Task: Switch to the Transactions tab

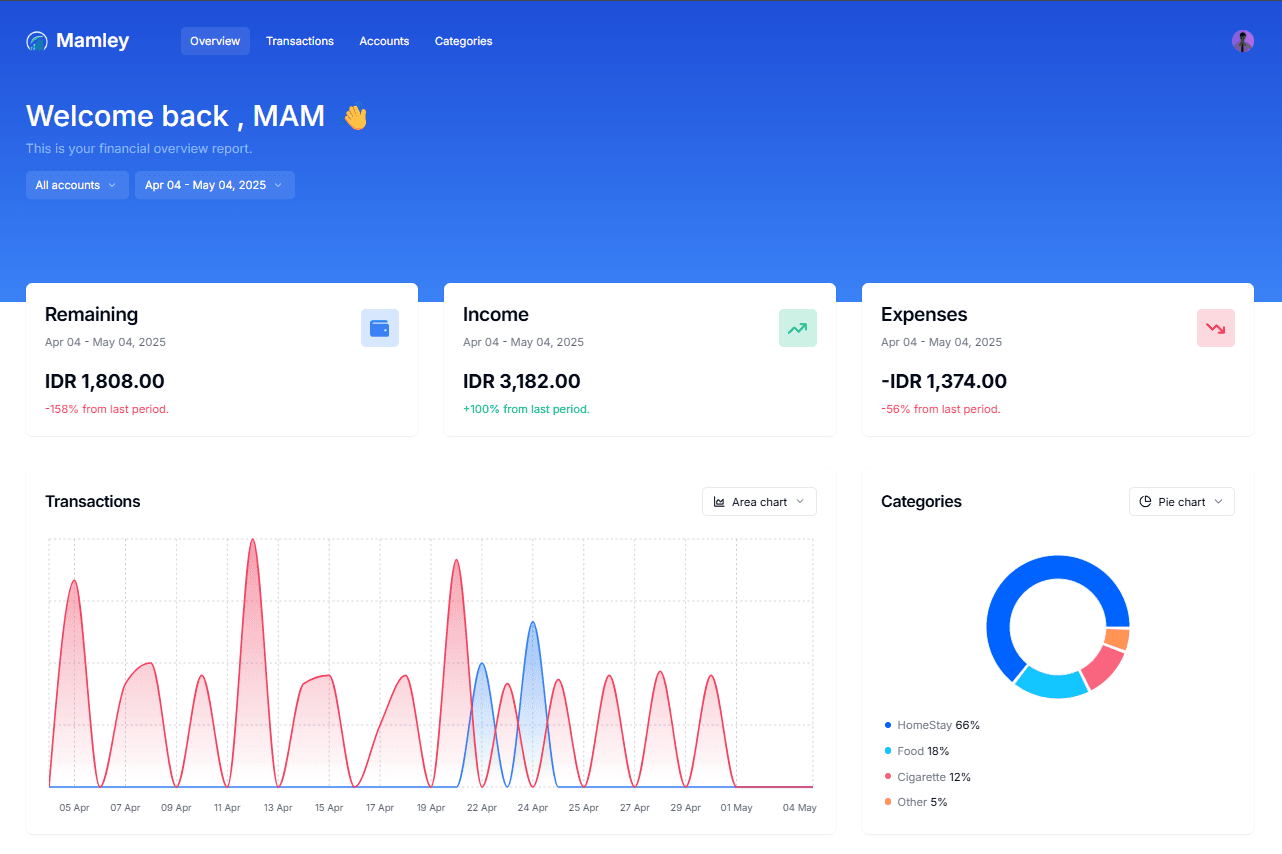Action: click(300, 41)
